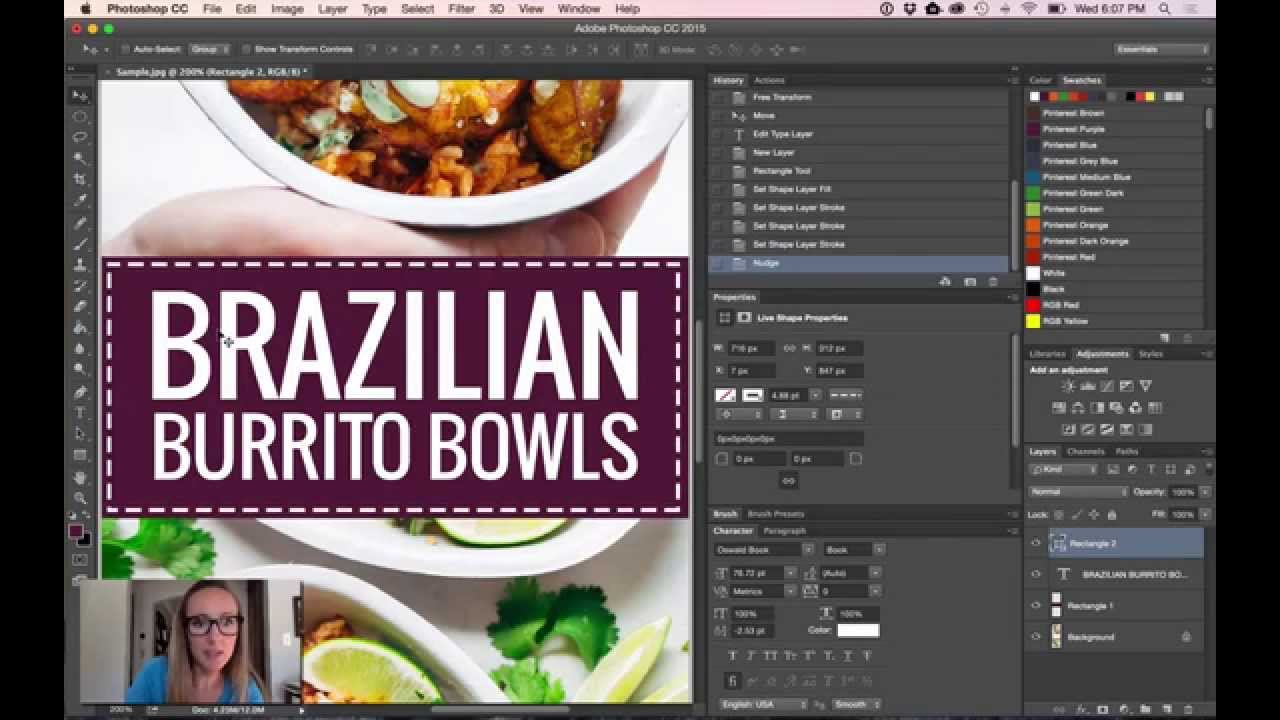Open the Normal blend mode dropdown
Image resolution: width=1280 pixels, height=720 pixels.
click(x=1078, y=492)
